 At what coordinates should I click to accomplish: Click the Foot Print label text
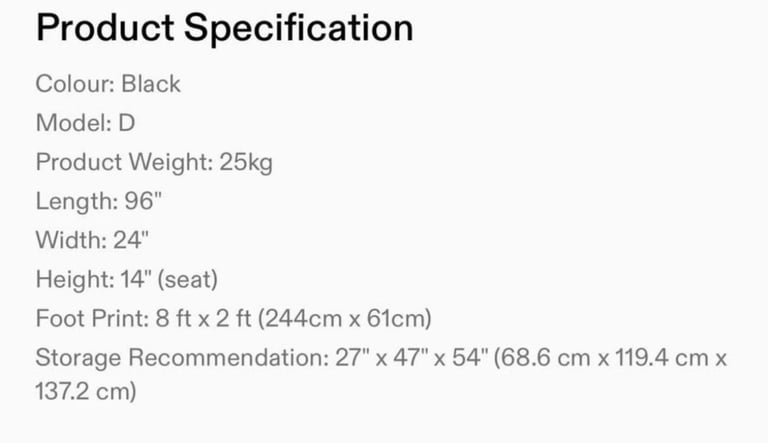point(92,319)
